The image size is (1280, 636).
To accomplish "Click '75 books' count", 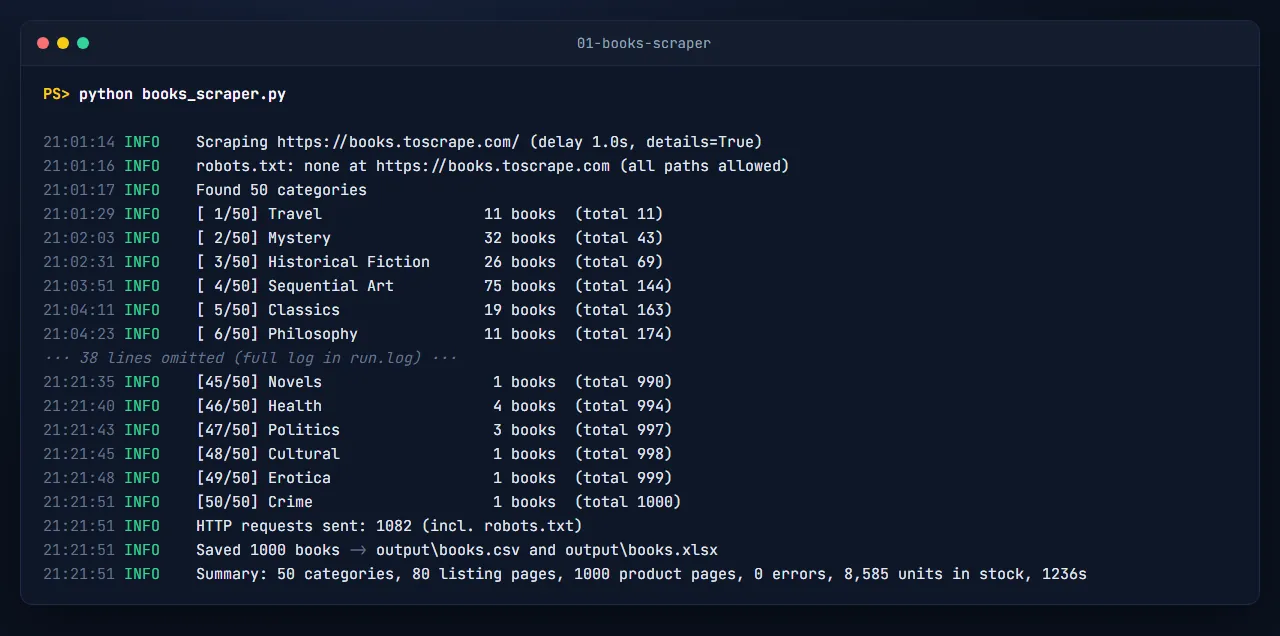I will [x=520, y=286].
